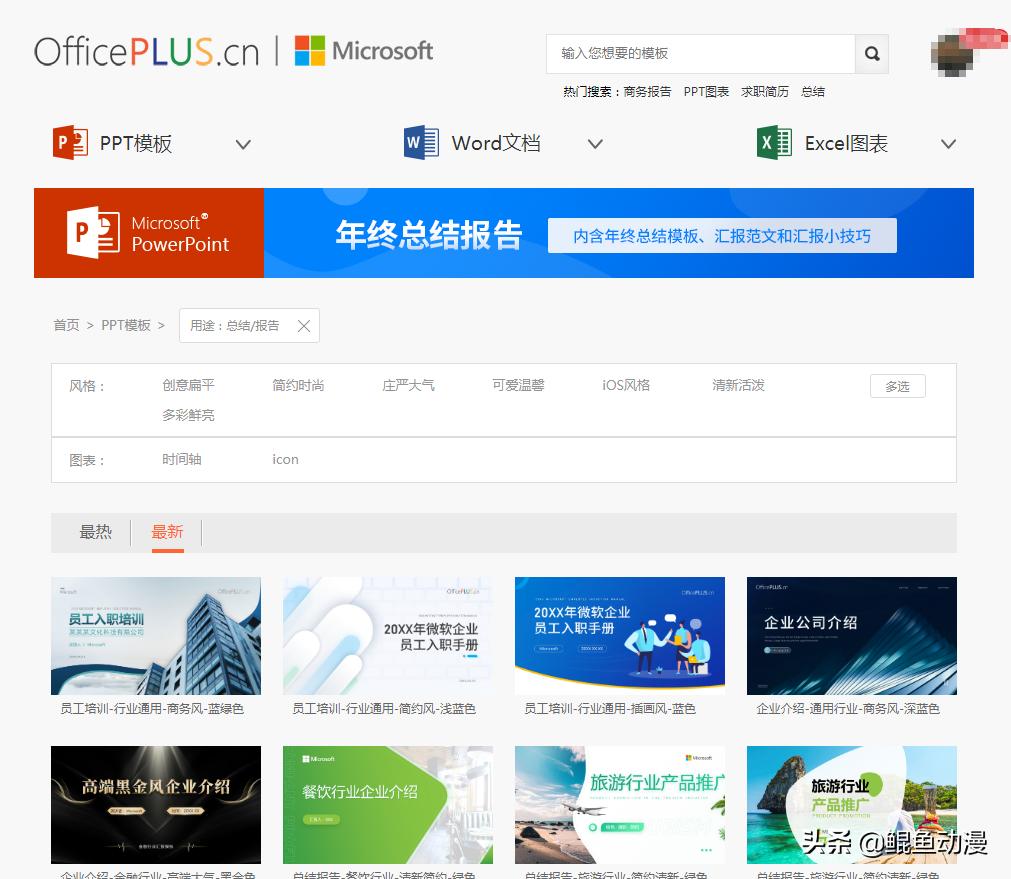Go to 首页 in the breadcrumb
The image size is (1011, 879).
click(x=66, y=325)
